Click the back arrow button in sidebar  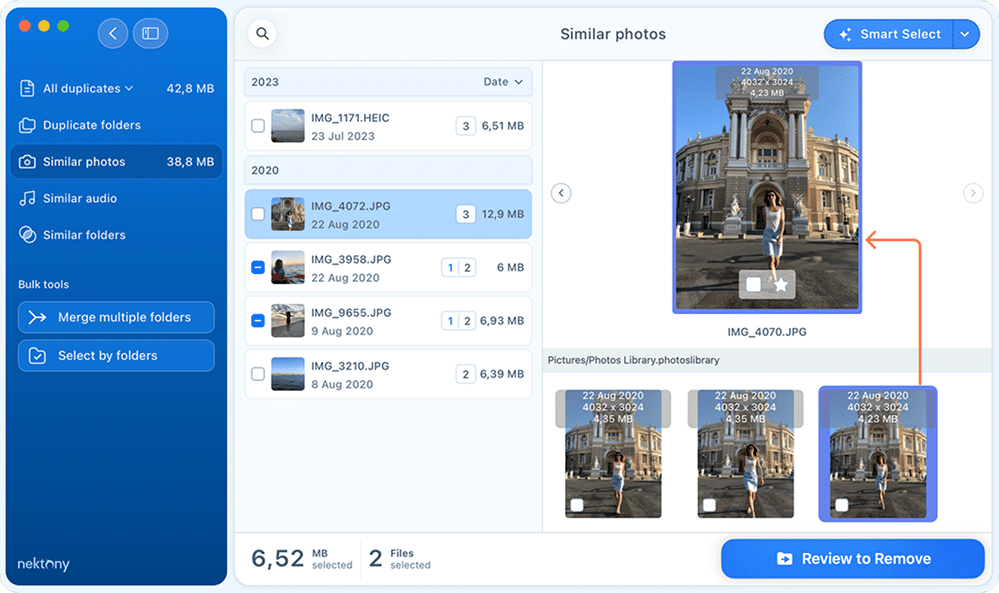(113, 33)
